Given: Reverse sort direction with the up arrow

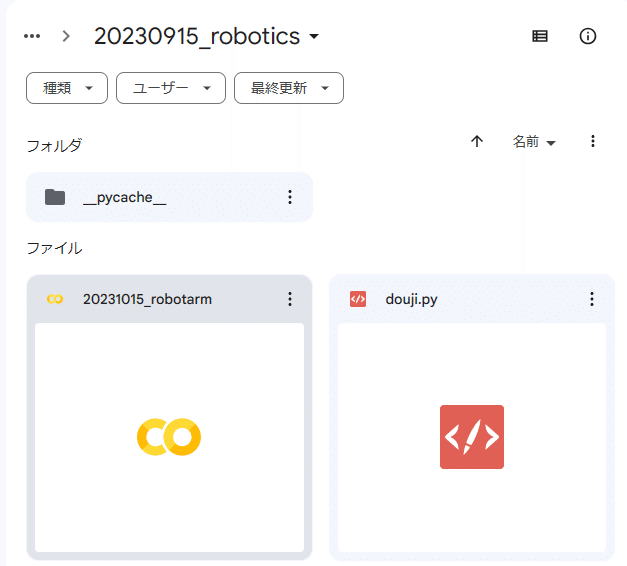Looking at the screenshot, I should coord(477,141).
